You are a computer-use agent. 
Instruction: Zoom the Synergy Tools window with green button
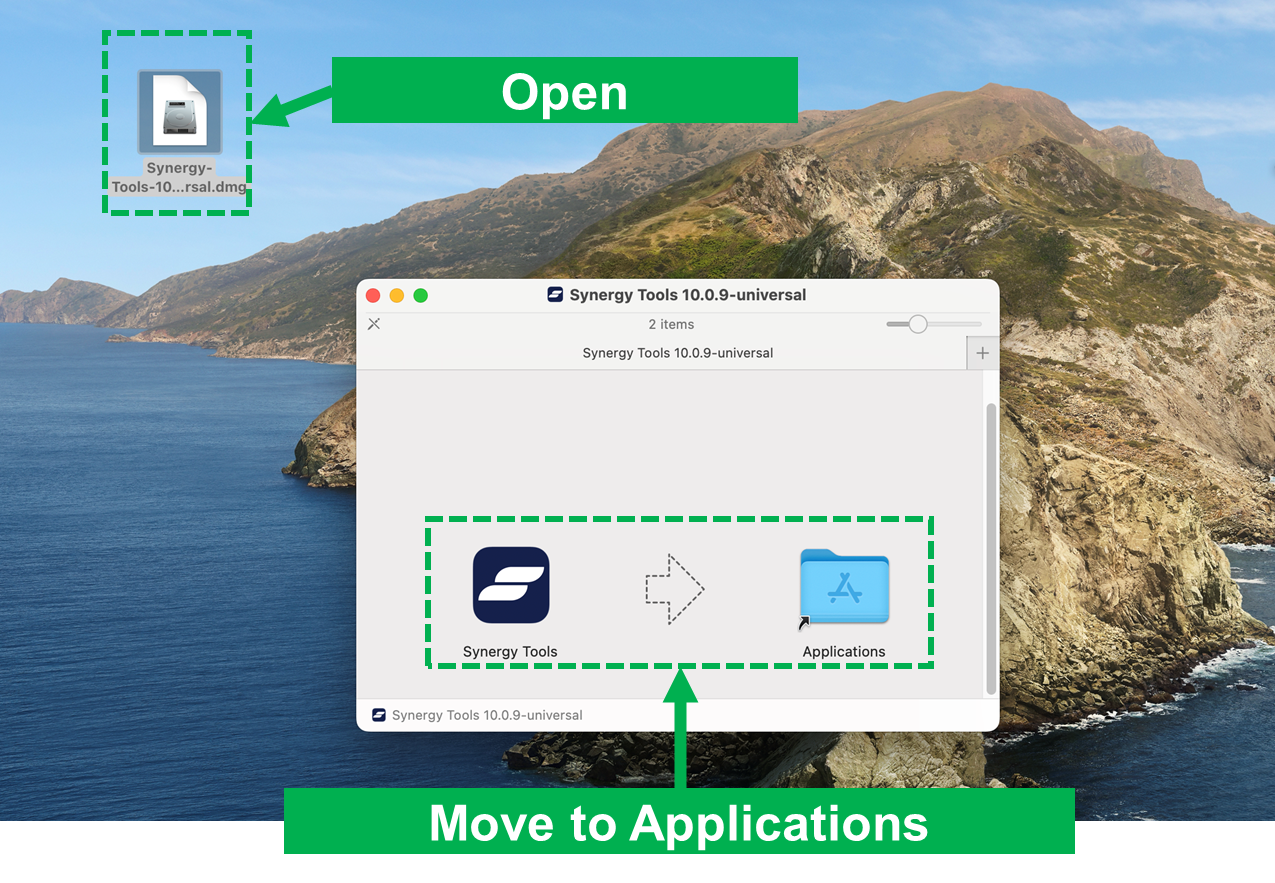(421, 295)
